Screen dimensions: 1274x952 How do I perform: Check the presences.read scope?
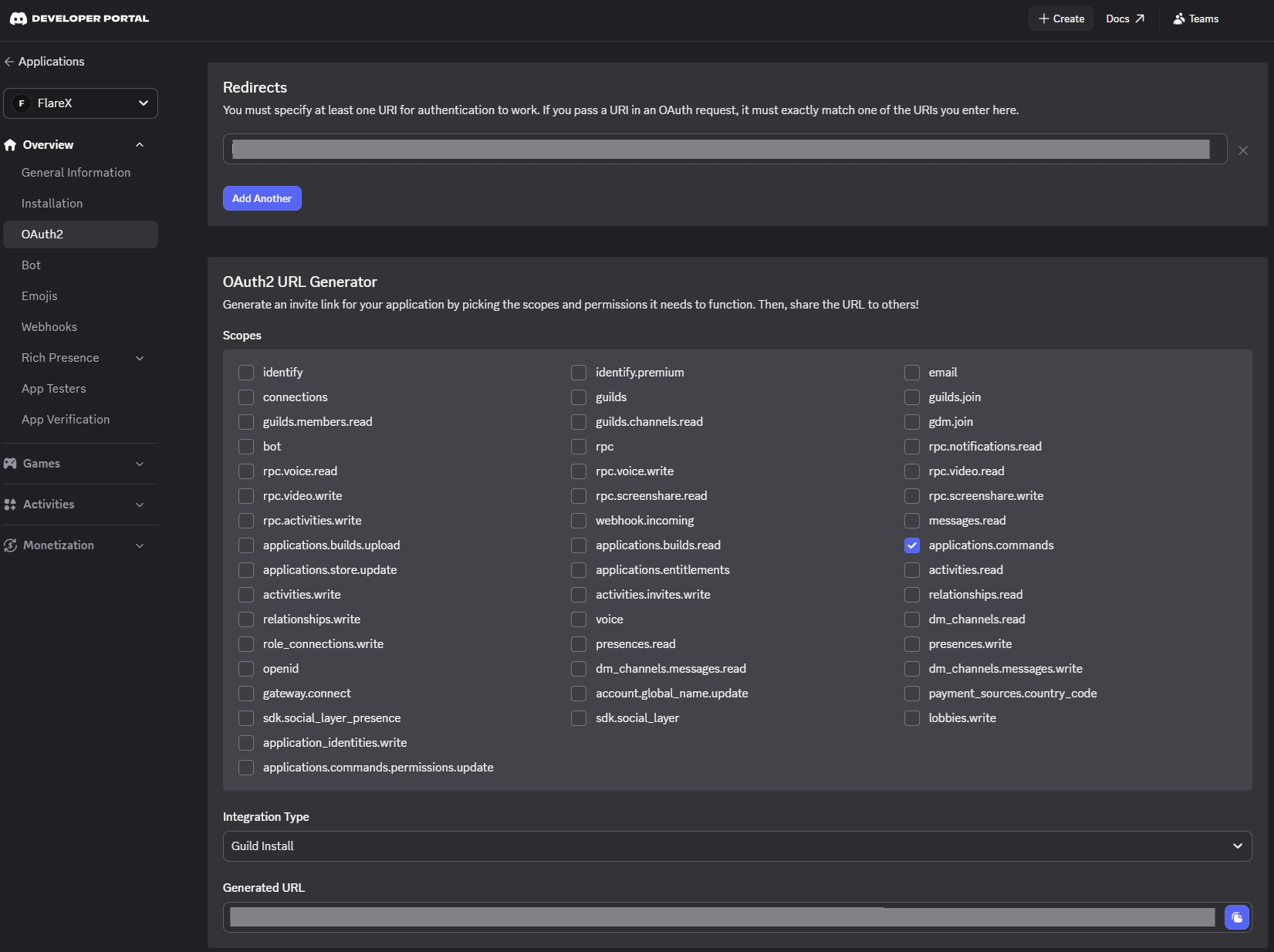pyautogui.click(x=579, y=644)
